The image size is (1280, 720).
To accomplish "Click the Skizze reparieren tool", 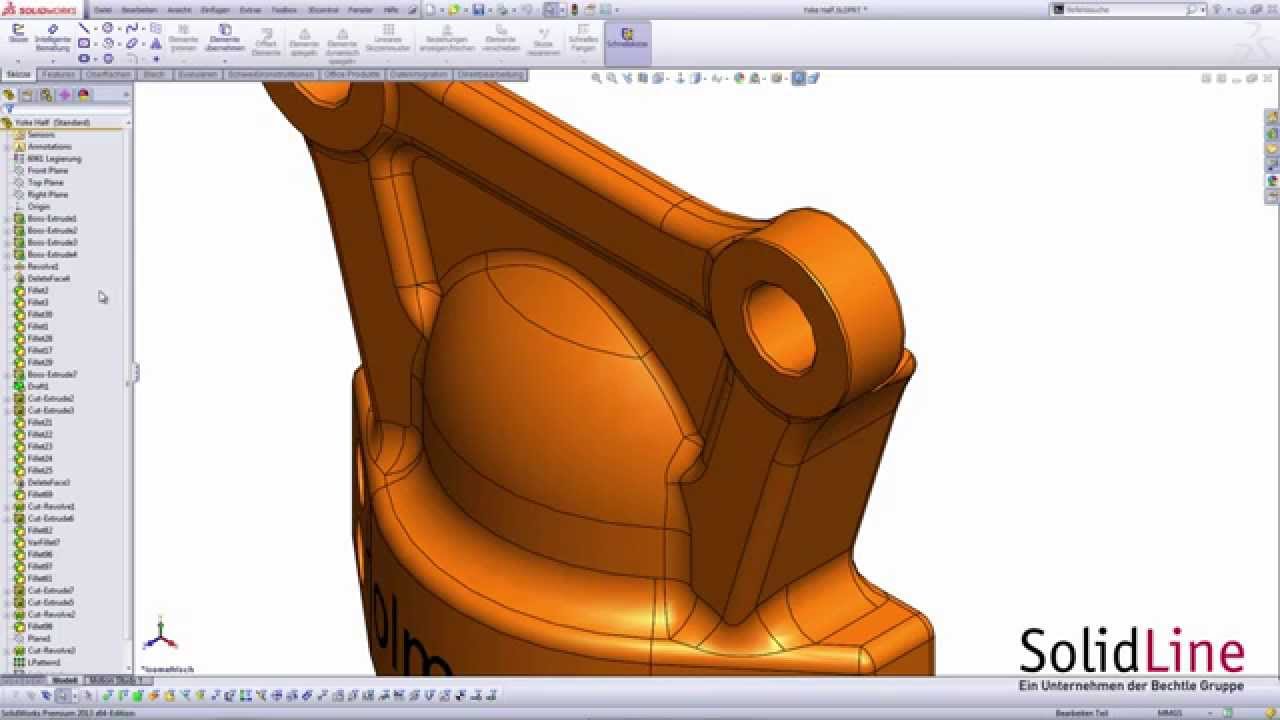I will point(543,40).
